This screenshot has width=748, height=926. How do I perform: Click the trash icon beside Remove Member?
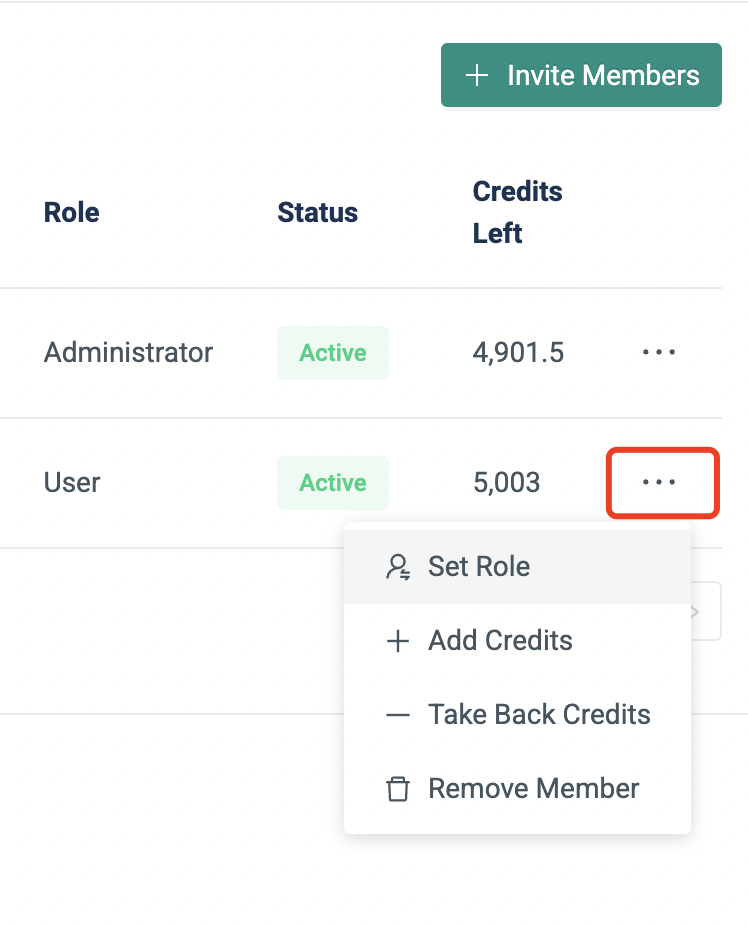pyautogui.click(x=397, y=789)
